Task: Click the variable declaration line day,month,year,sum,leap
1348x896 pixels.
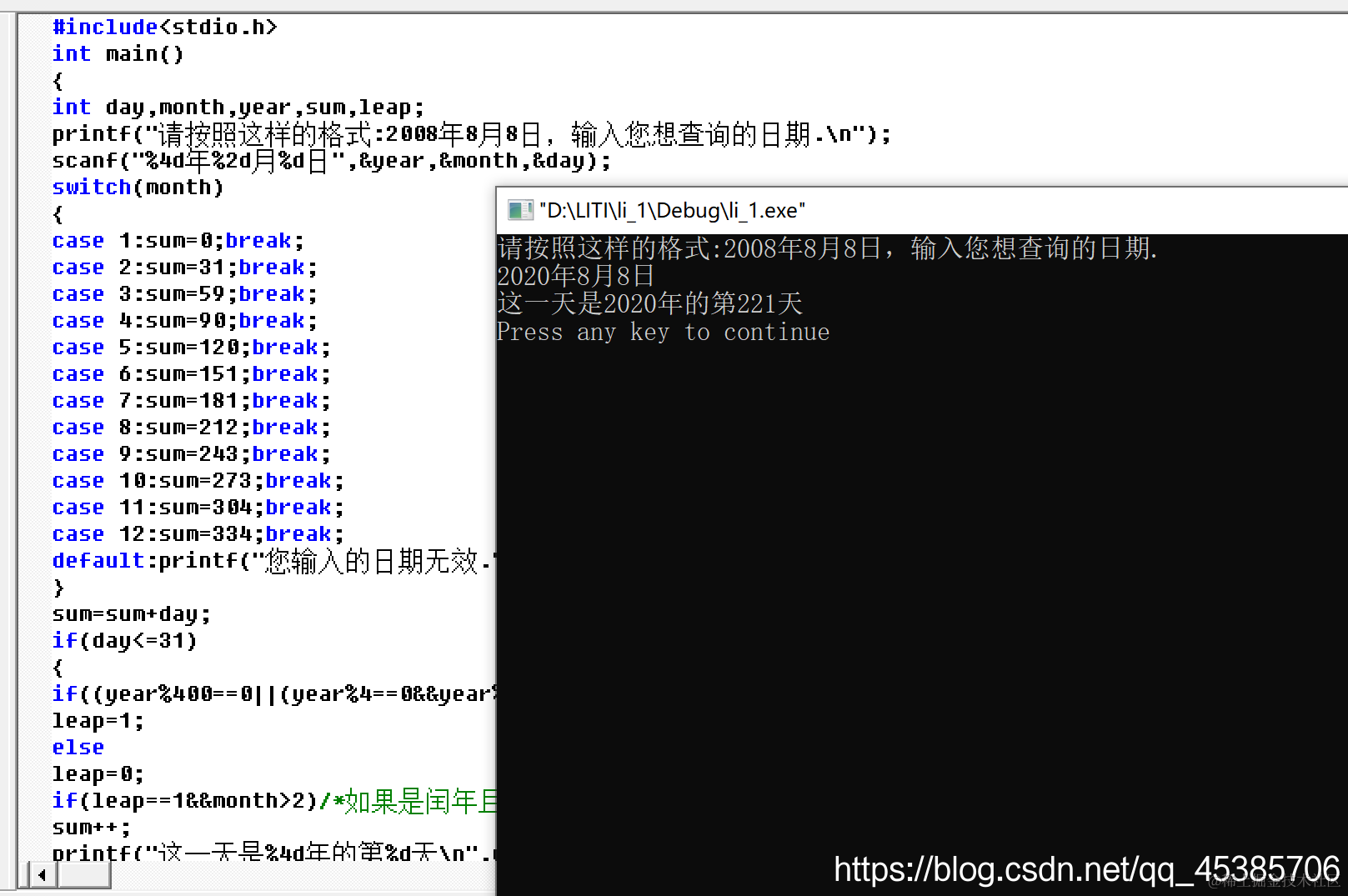Action: coord(238,108)
